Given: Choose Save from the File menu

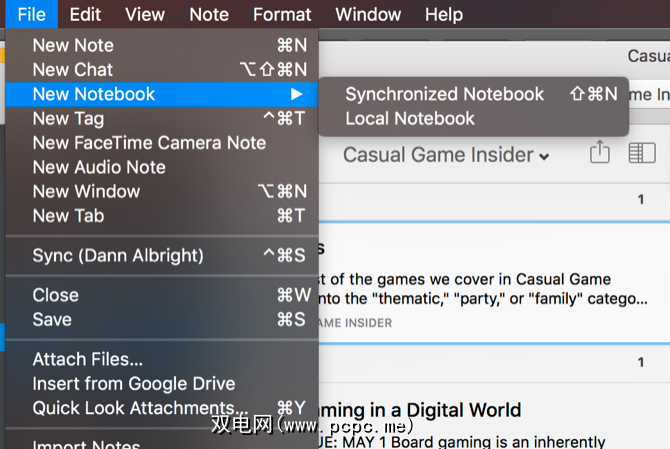Looking at the screenshot, I should [x=52, y=319].
